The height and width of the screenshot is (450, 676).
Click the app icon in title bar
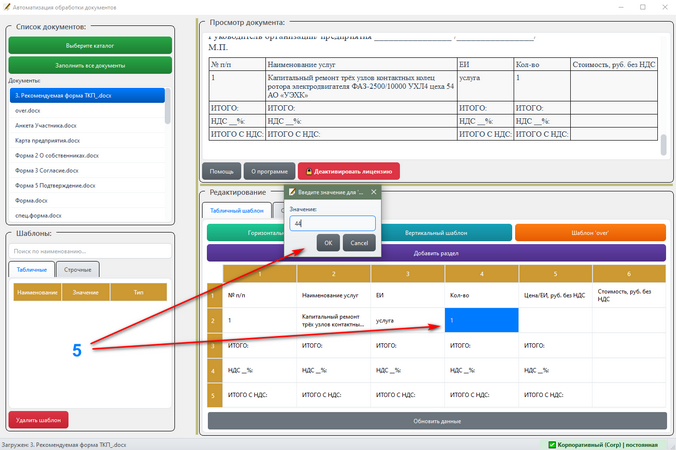[x=6, y=7]
